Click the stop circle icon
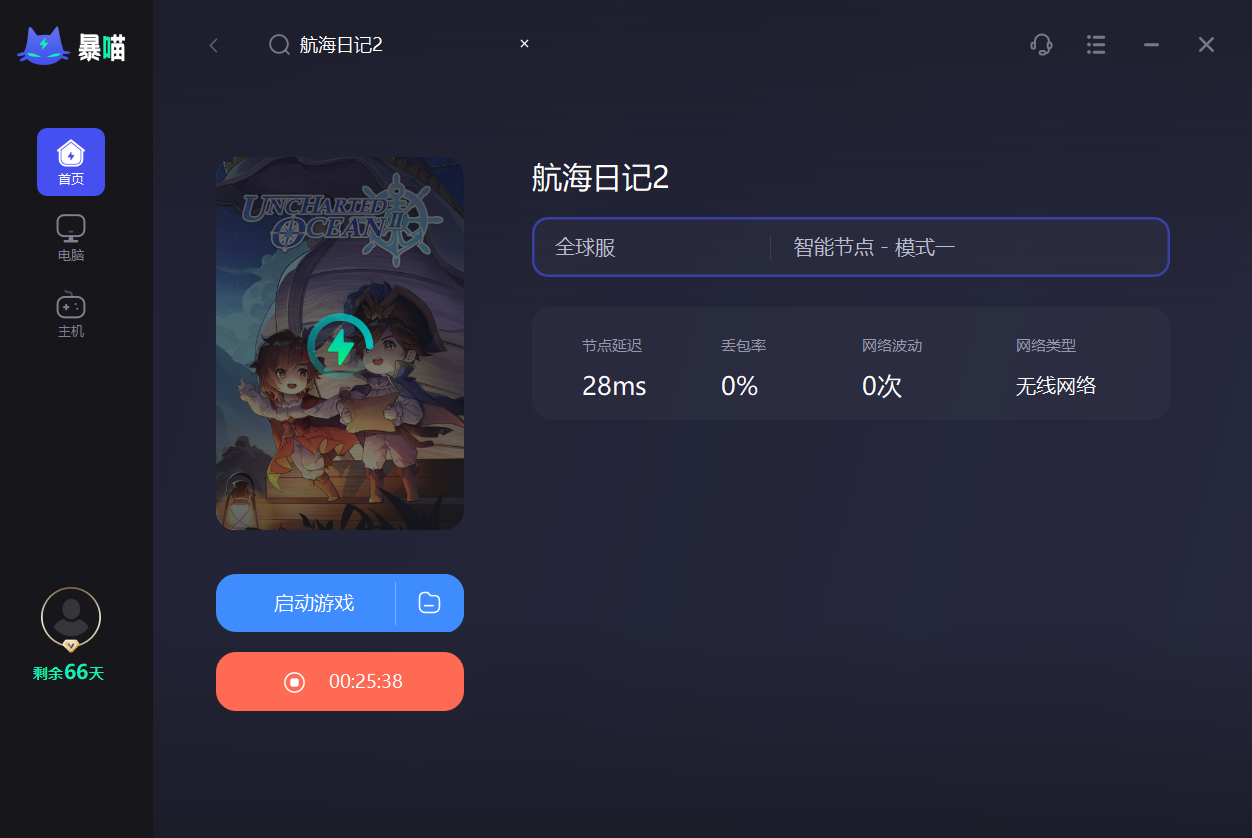 pyautogui.click(x=294, y=682)
